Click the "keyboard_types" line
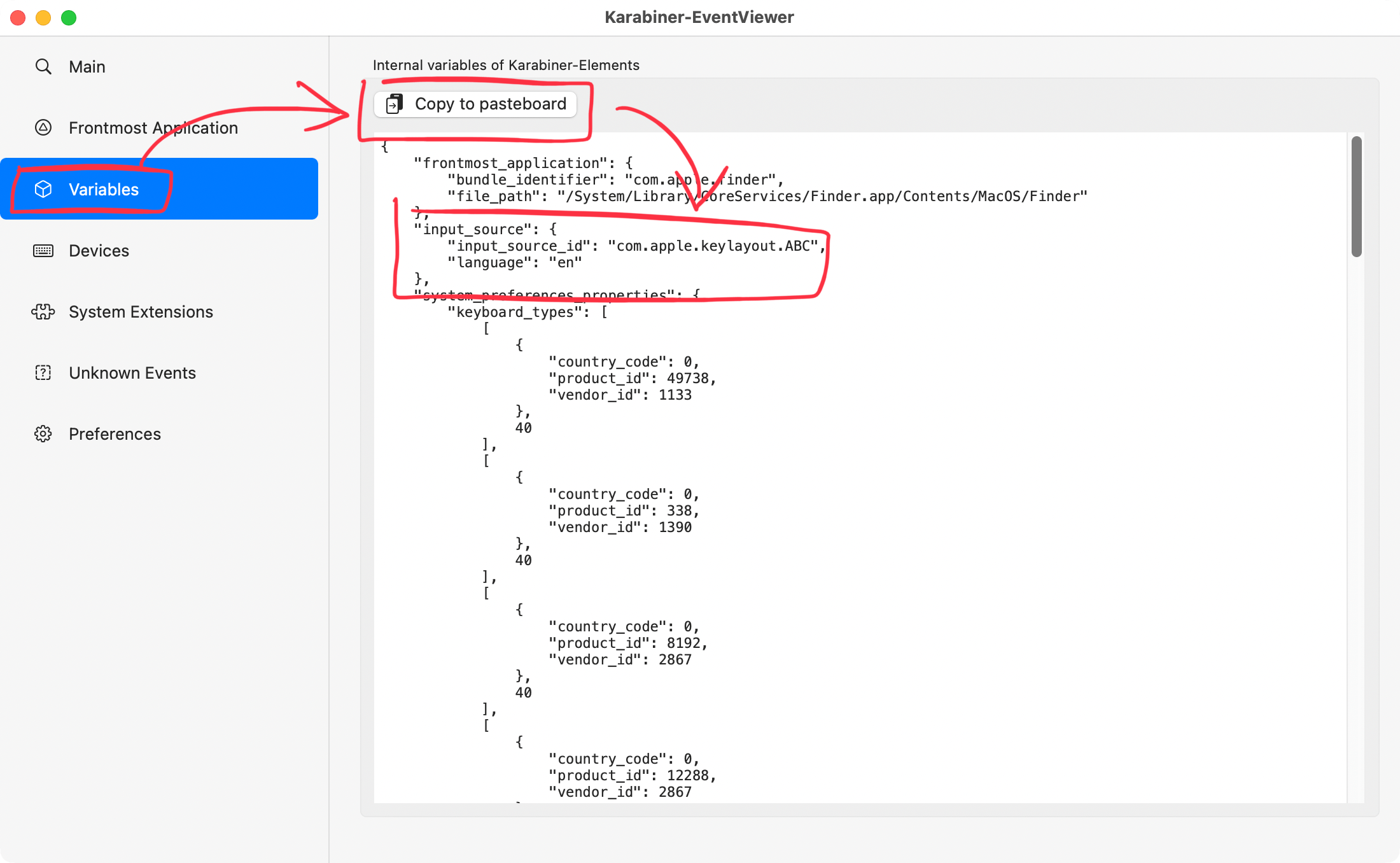Screen dimensions: 1400x863 click(x=528, y=312)
